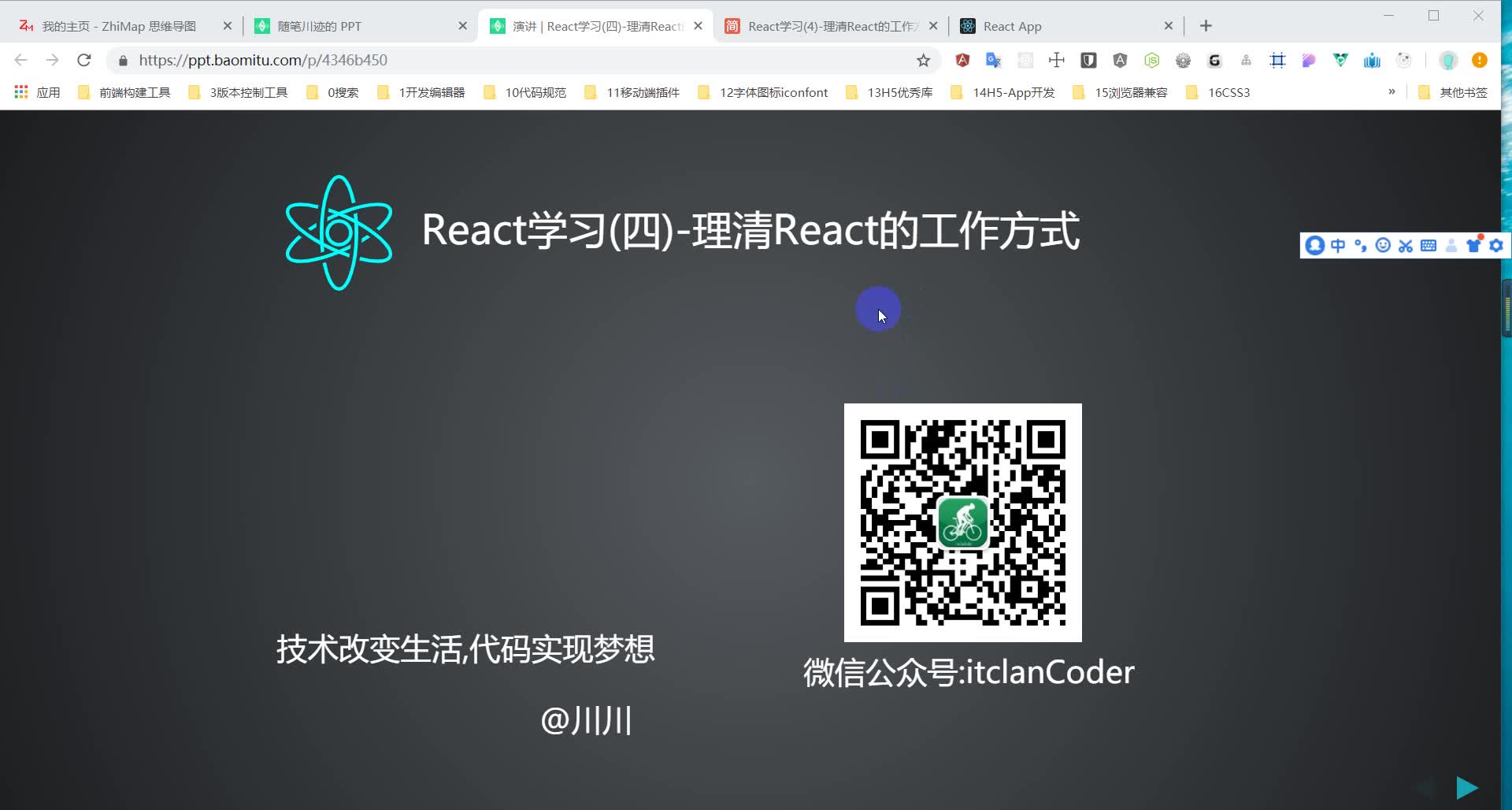
Task: Click the sitemap hierarchy extension icon
Action: [x=1246, y=60]
